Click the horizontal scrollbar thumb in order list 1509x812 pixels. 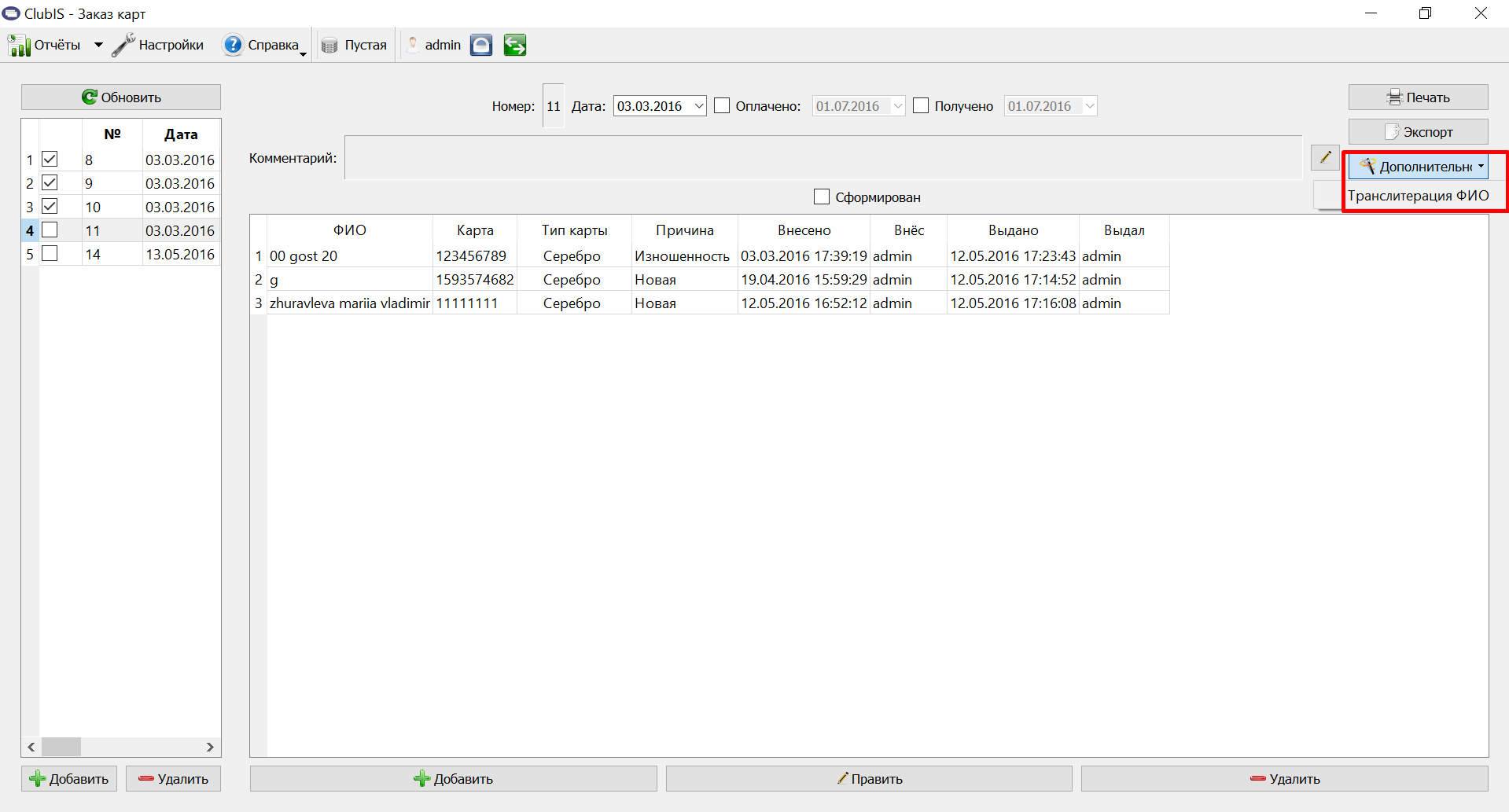click(61, 747)
